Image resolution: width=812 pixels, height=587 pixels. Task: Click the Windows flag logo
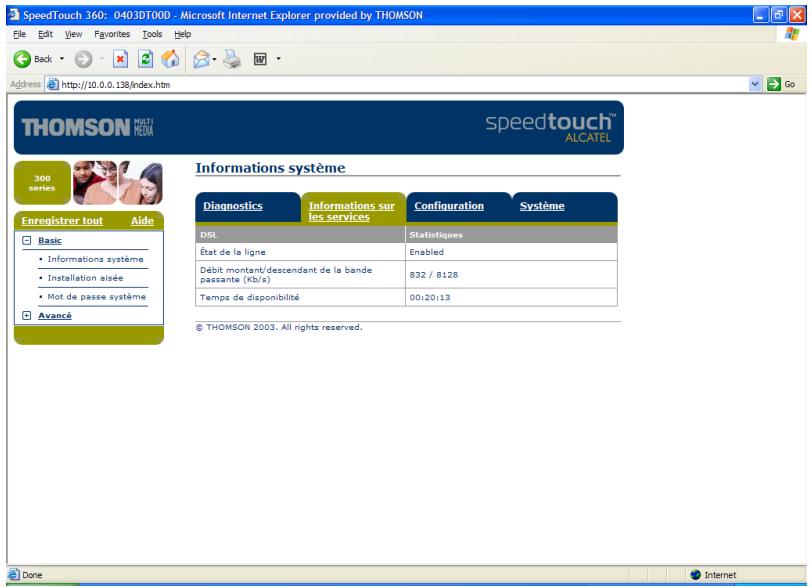point(792,34)
